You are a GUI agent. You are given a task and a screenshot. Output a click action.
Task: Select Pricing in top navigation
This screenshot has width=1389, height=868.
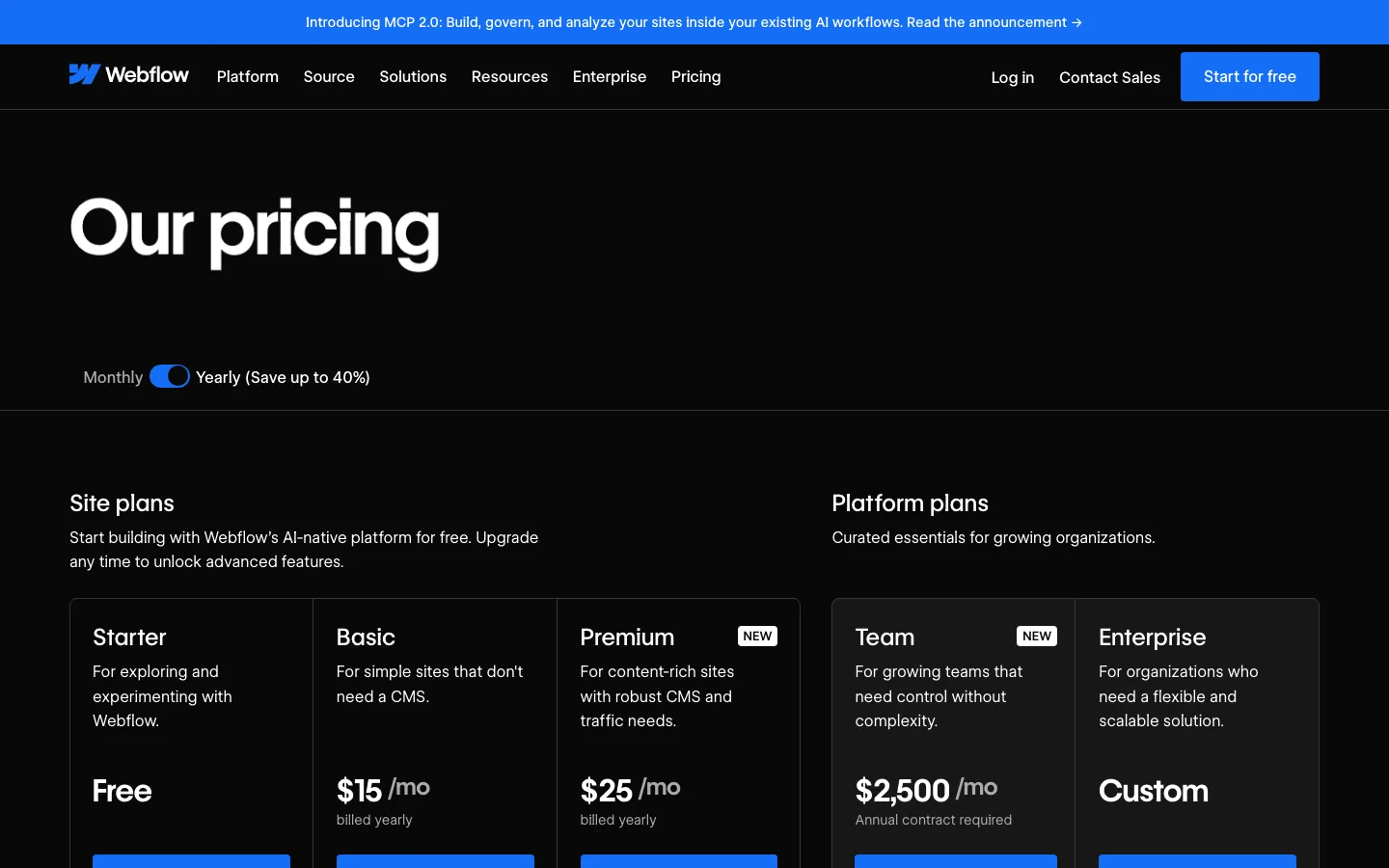(x=696, y=76)
